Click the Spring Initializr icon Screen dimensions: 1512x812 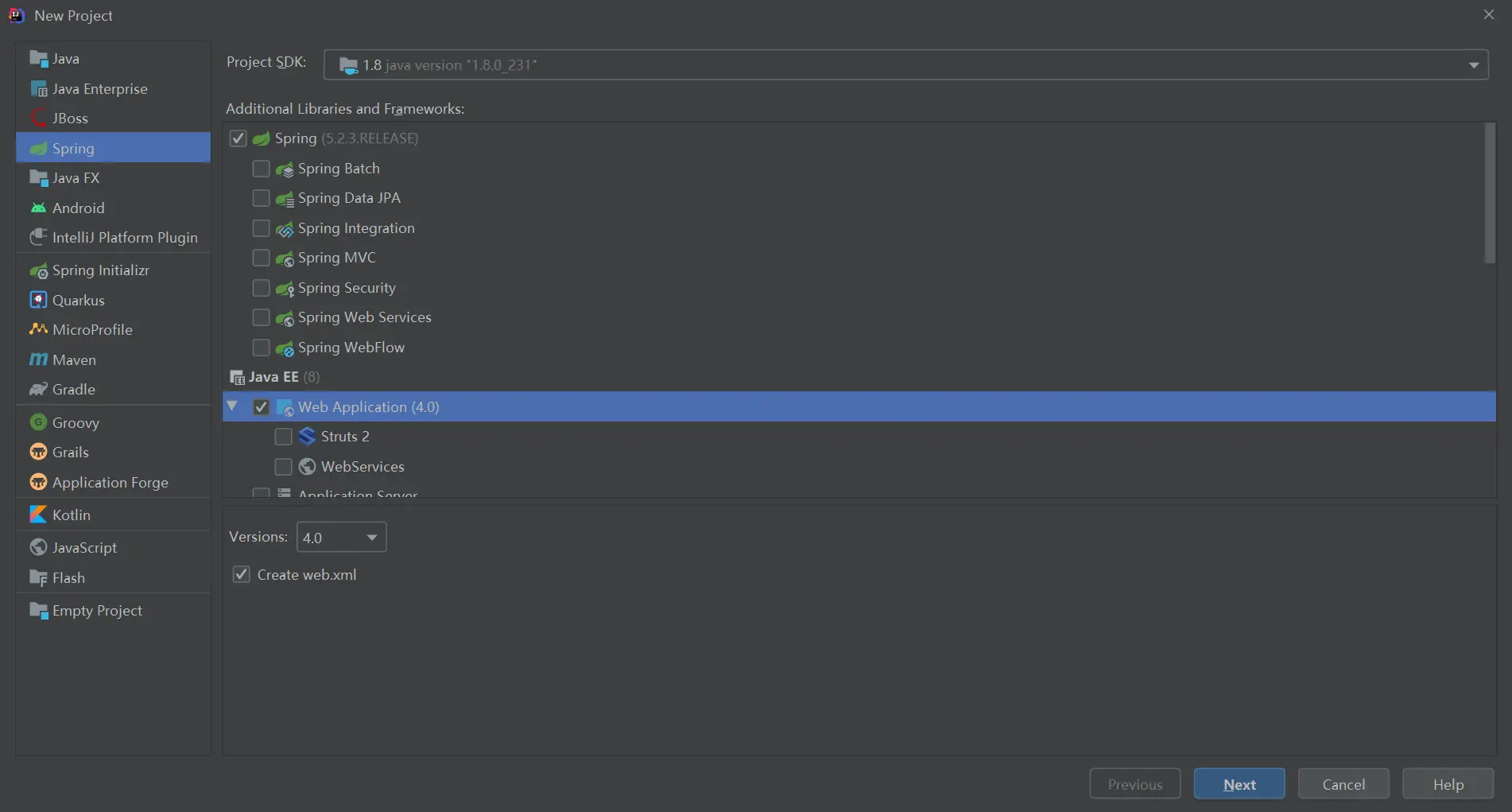tap(38, 271)
